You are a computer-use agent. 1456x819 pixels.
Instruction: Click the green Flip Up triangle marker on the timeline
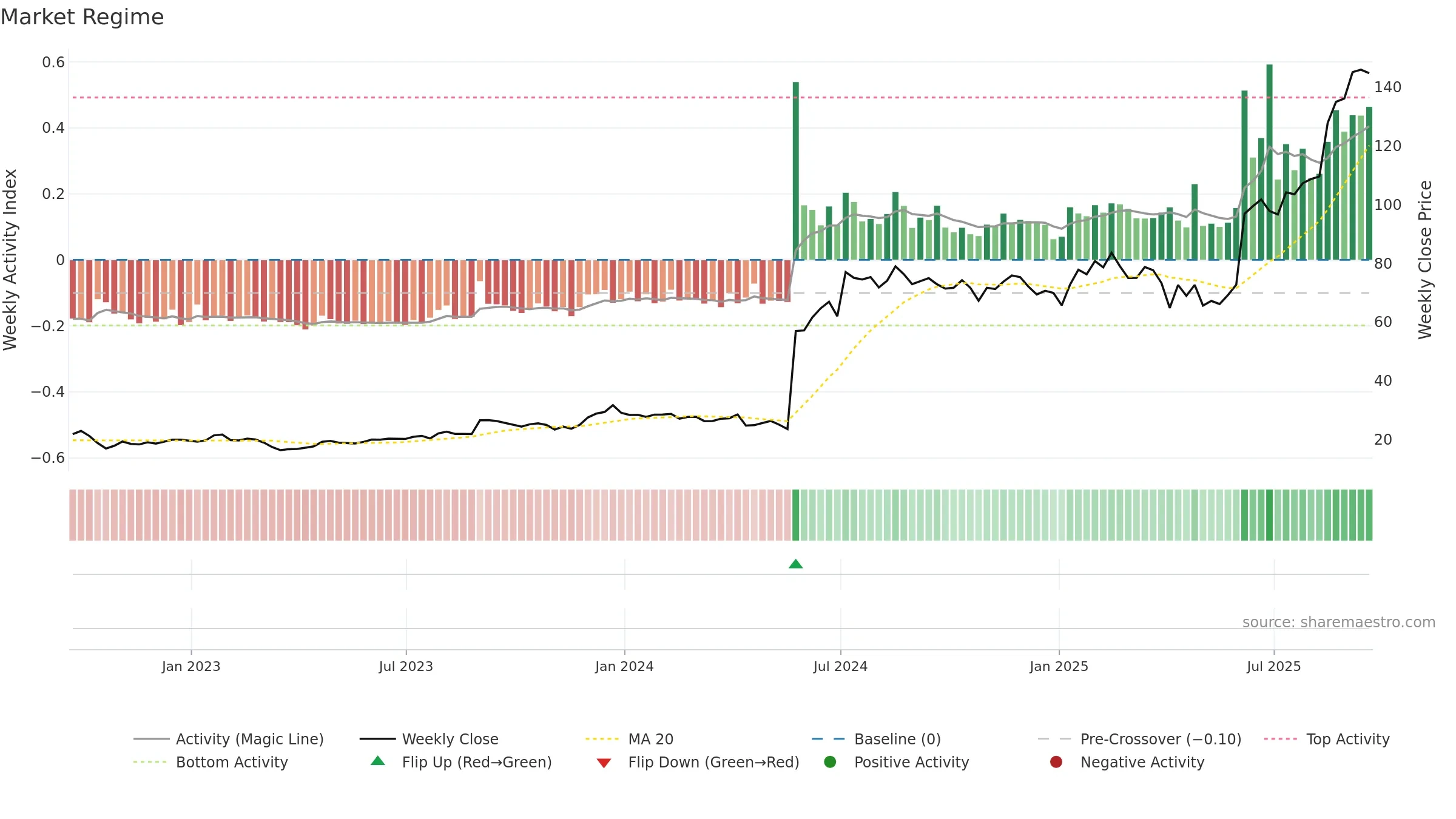coord(795,564)
